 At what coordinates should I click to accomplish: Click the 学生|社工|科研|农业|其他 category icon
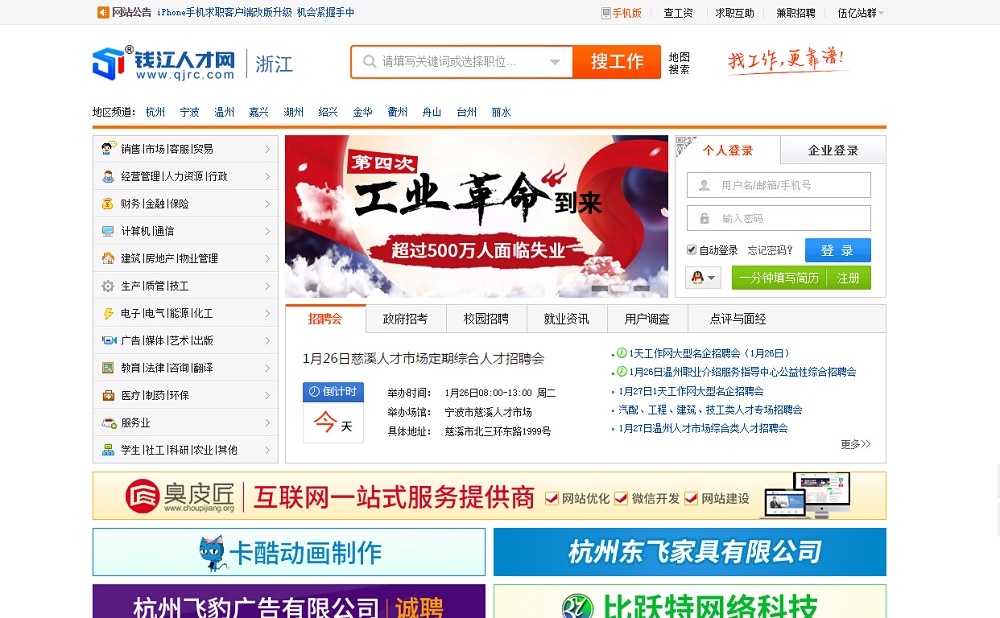tap(108, 450)
